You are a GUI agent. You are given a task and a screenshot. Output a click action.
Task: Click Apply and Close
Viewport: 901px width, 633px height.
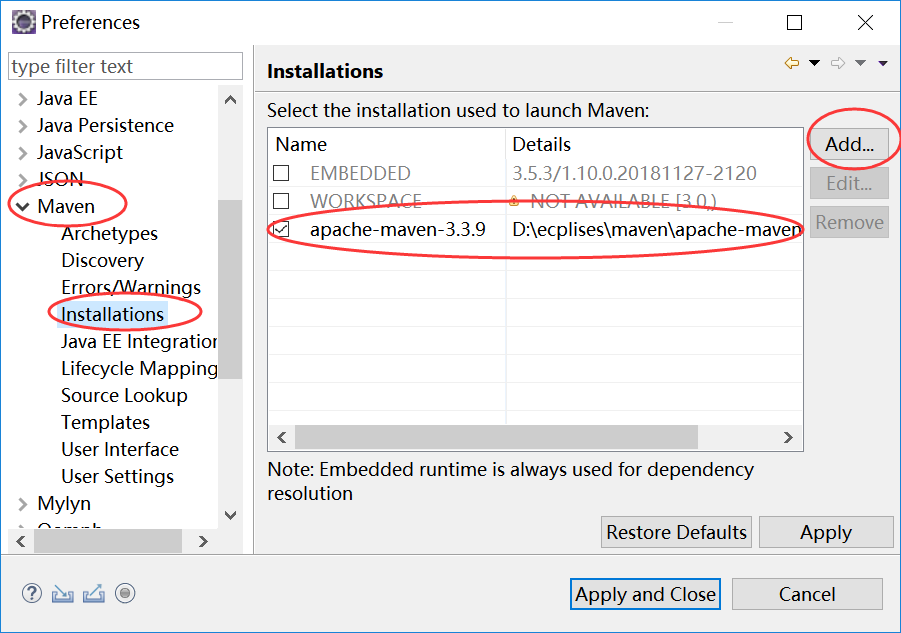(645, 594)
